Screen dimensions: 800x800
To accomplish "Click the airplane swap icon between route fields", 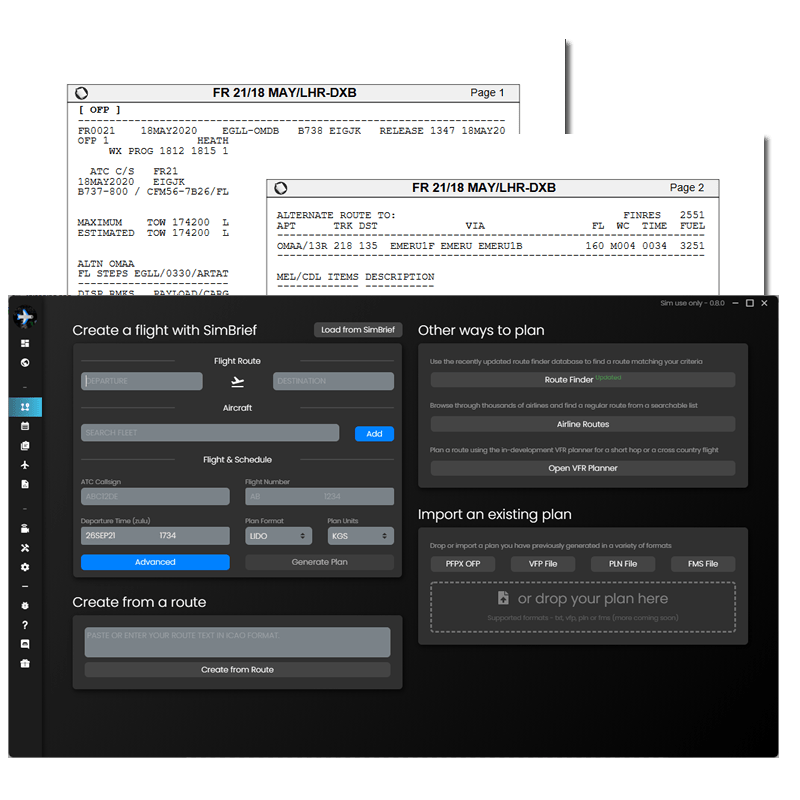I will pos(237,380).
